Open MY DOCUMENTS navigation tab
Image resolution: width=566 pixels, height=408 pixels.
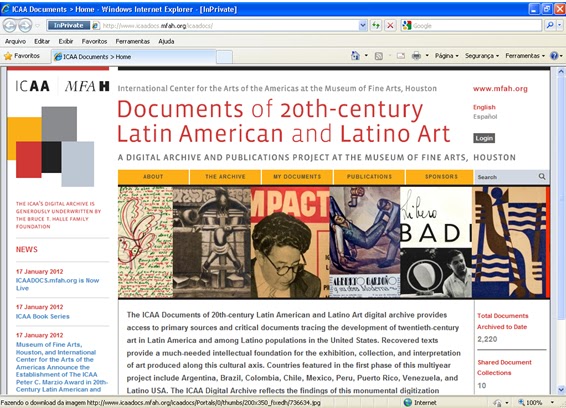click(297, 177)
